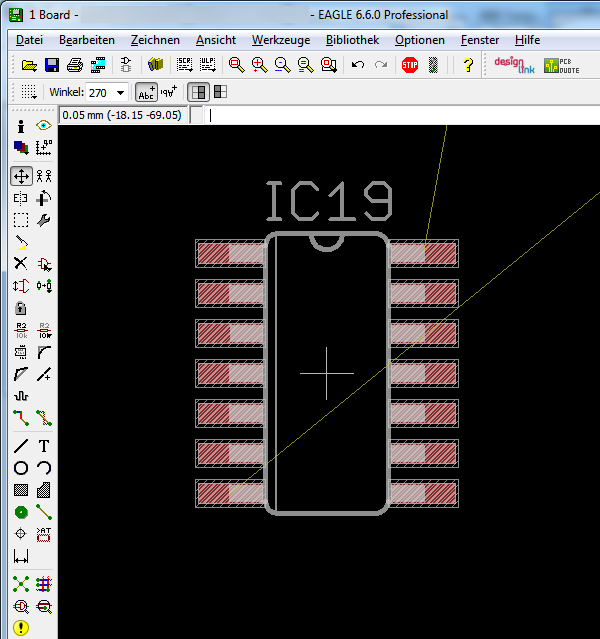This screenshot has width=600, height=639.
Task: Open the Bearbeiten menu
Action: click(87, 40)
